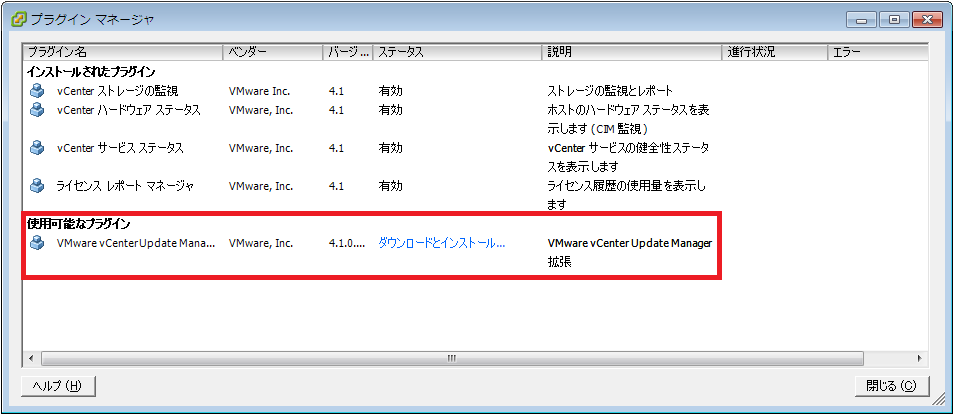Screen dimensions: 954x415
Task: Click the ストレージの監視とレポート description
Action: [x=610, y=91]
